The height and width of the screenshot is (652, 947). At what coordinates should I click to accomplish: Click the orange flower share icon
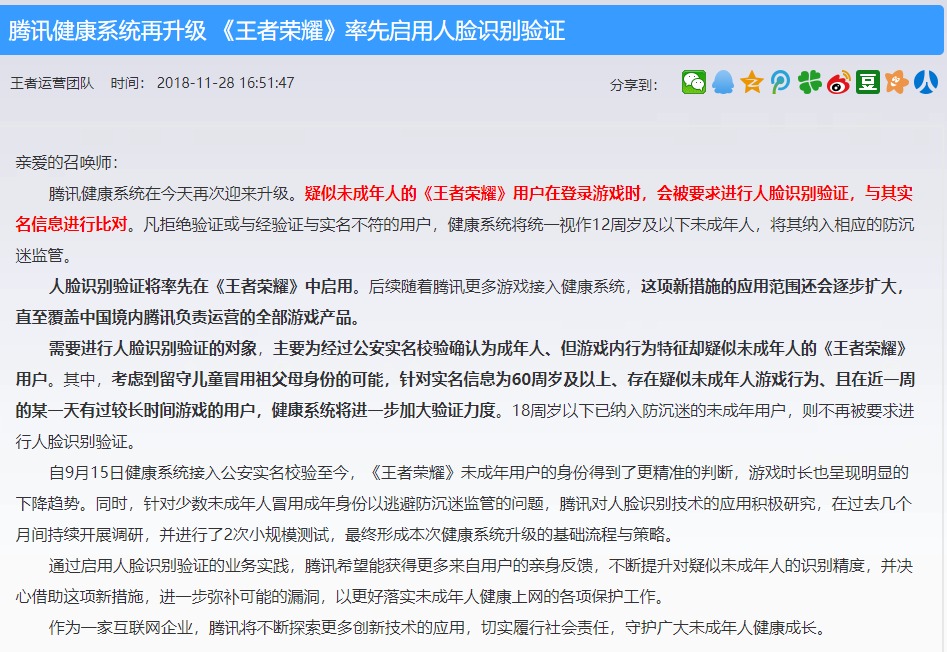pos(897,82)
